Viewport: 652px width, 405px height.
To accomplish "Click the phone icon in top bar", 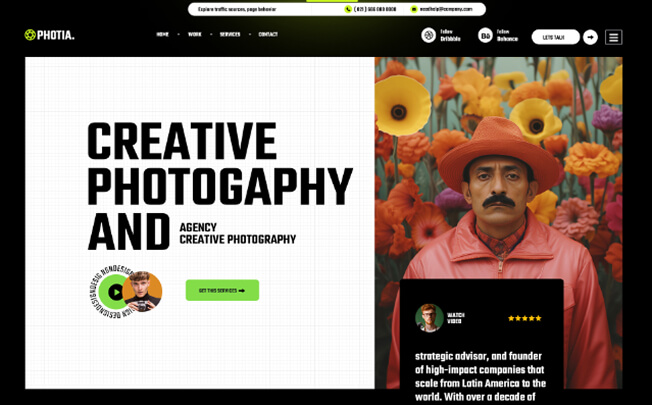I will point(348,9).
